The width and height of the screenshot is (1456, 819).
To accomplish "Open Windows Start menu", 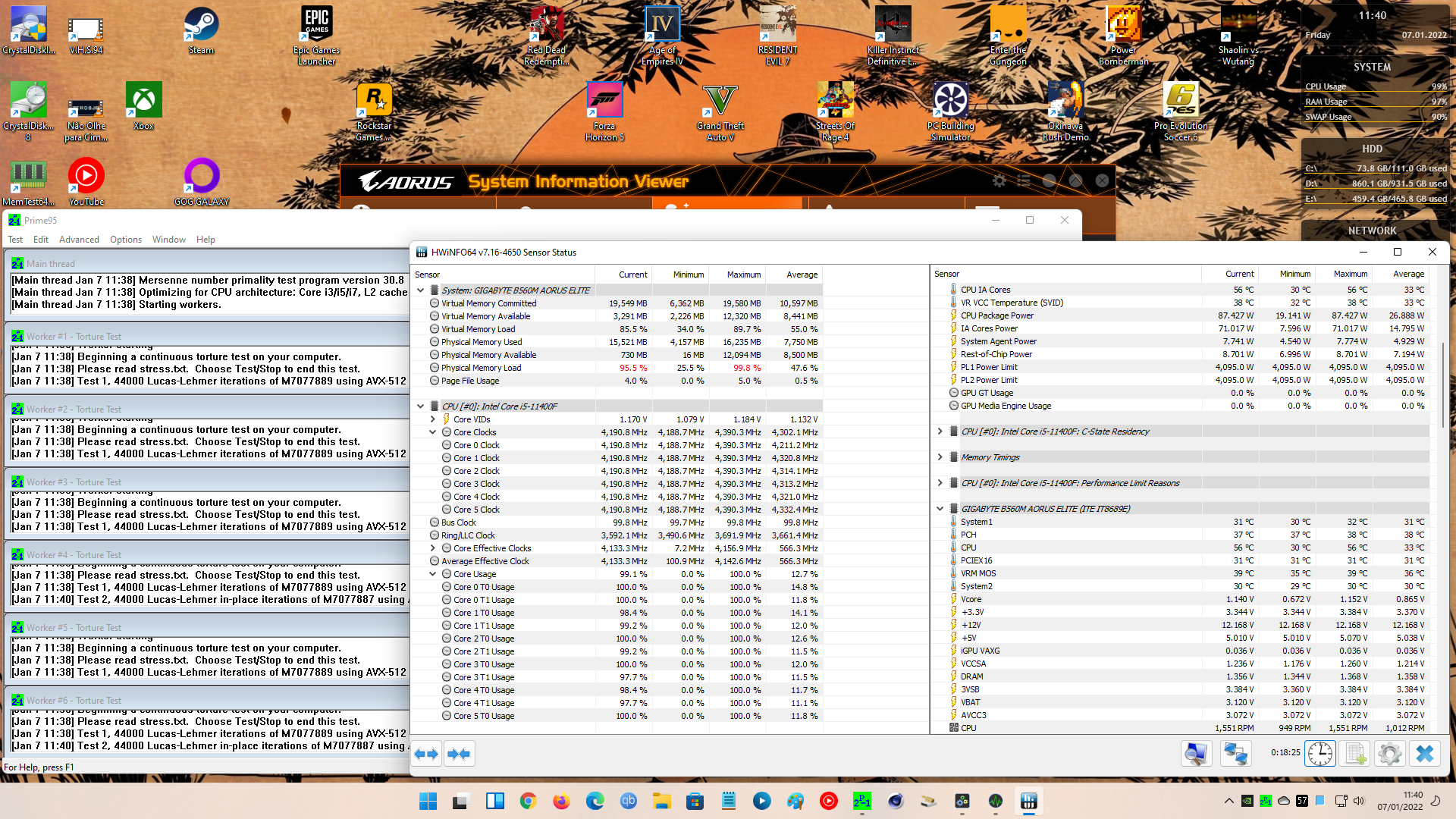I will coord(428,801).
